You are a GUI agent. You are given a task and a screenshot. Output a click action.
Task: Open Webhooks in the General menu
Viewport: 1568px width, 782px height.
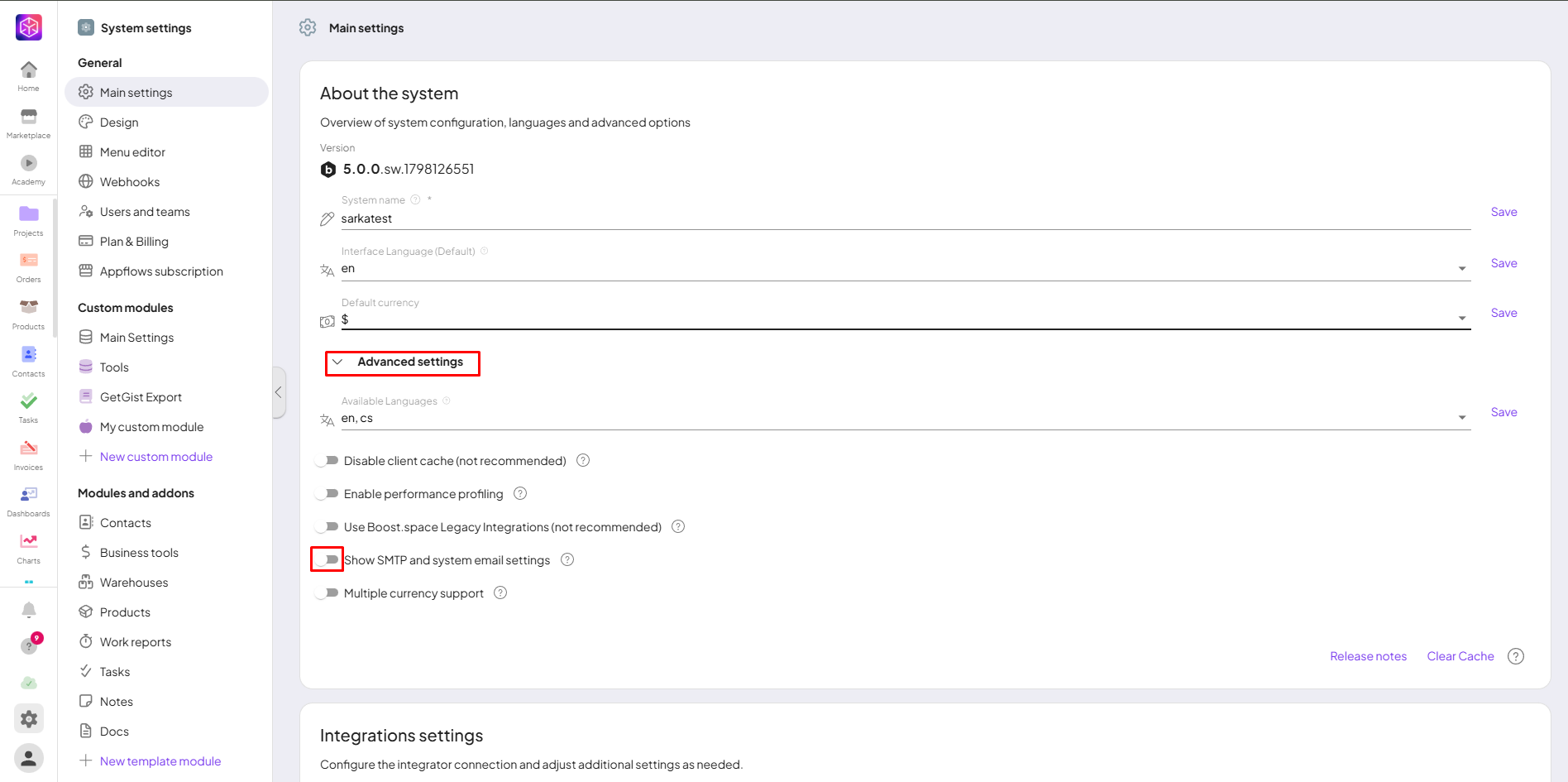pyautogui.click(x=130, y=182)
